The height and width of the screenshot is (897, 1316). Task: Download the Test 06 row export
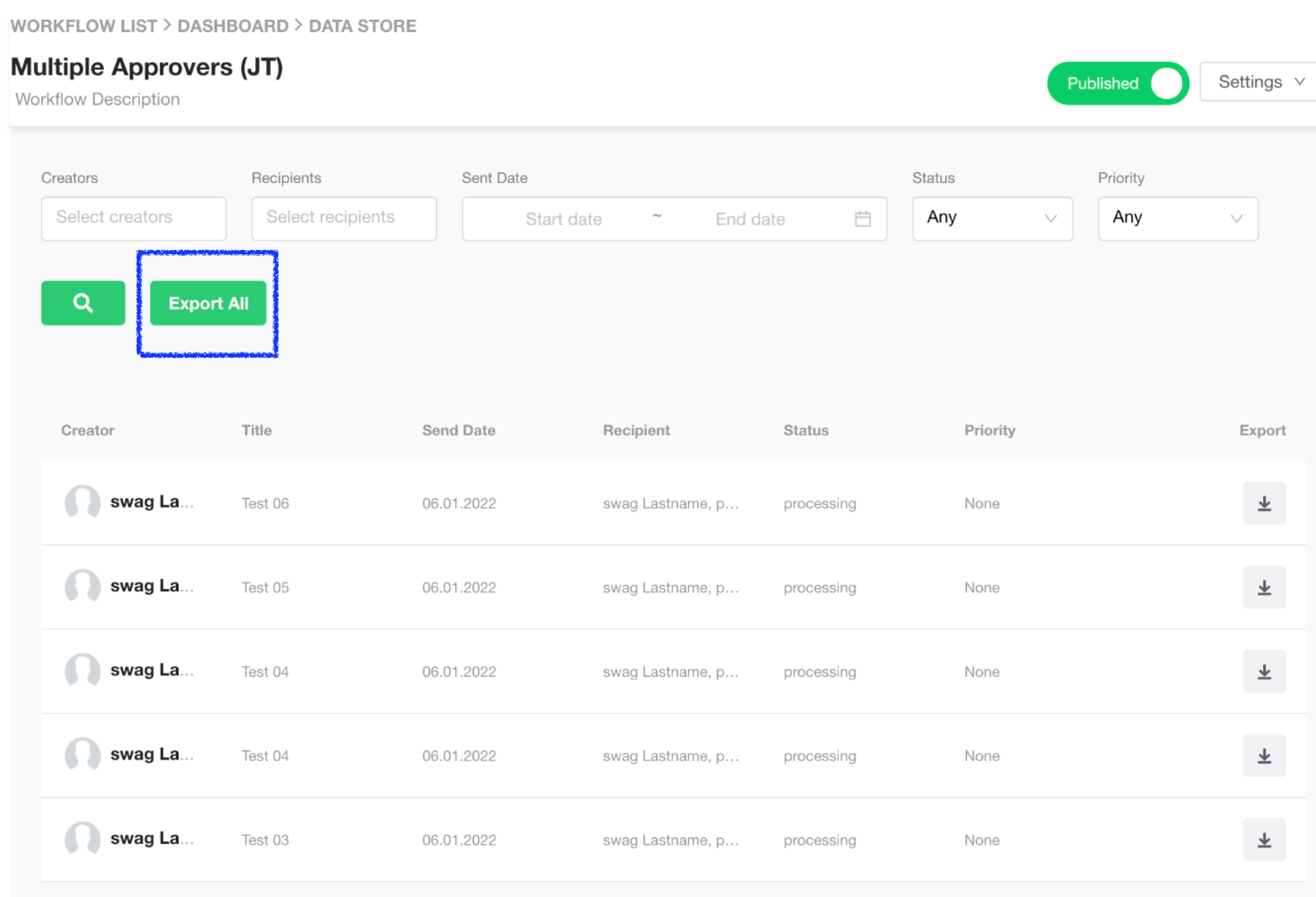tap(1263, 503)
